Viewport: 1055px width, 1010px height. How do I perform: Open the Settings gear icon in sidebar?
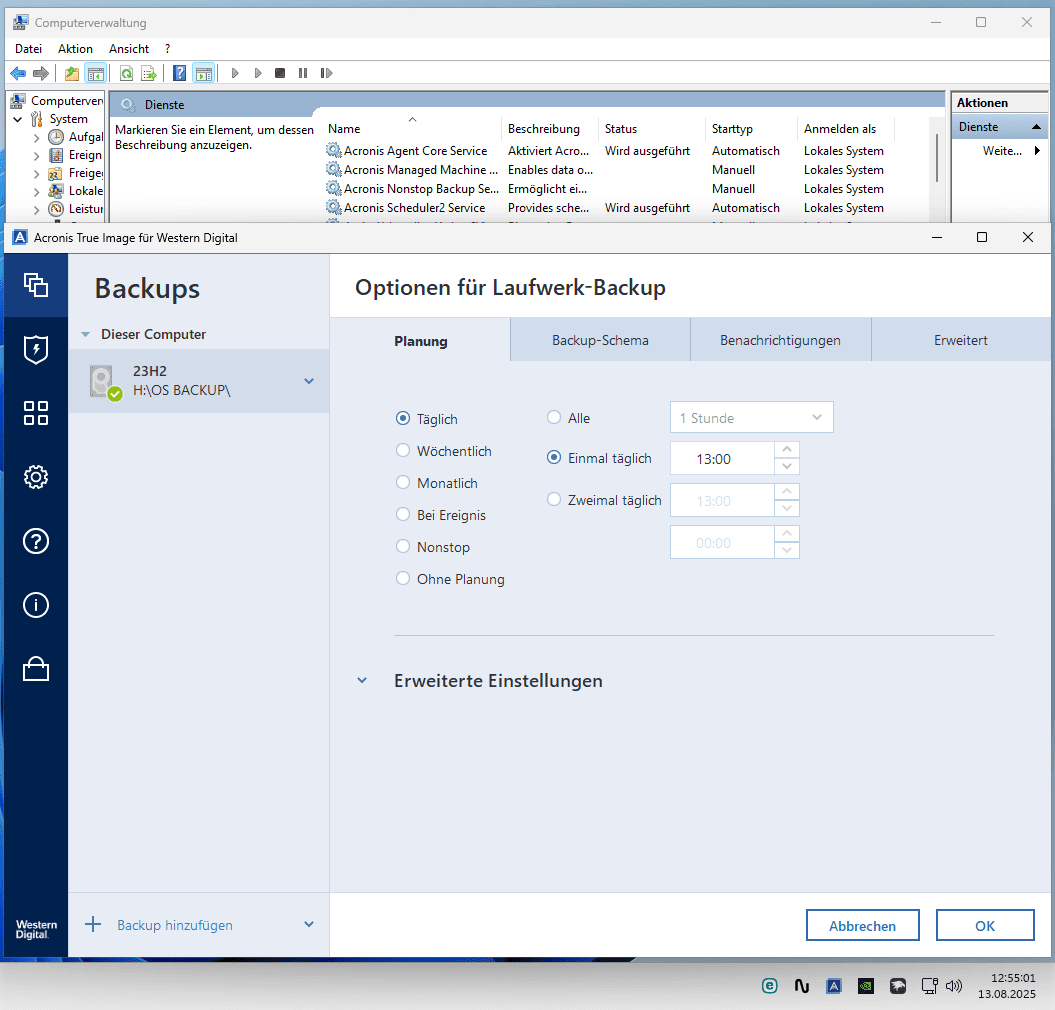tap(36, 477)
